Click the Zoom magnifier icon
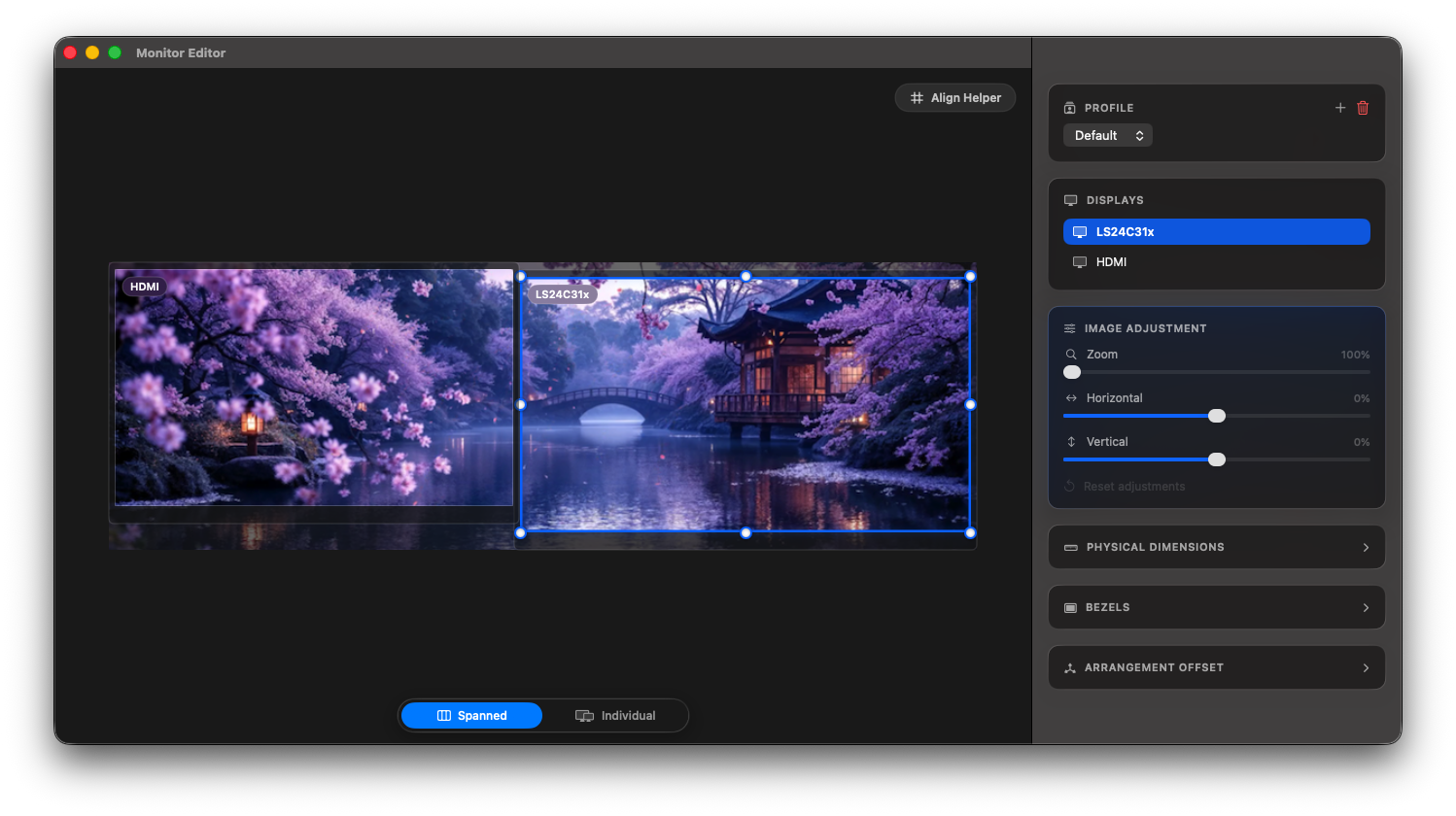Viewport: 1456px width, 816px height. coord(1071,355)
